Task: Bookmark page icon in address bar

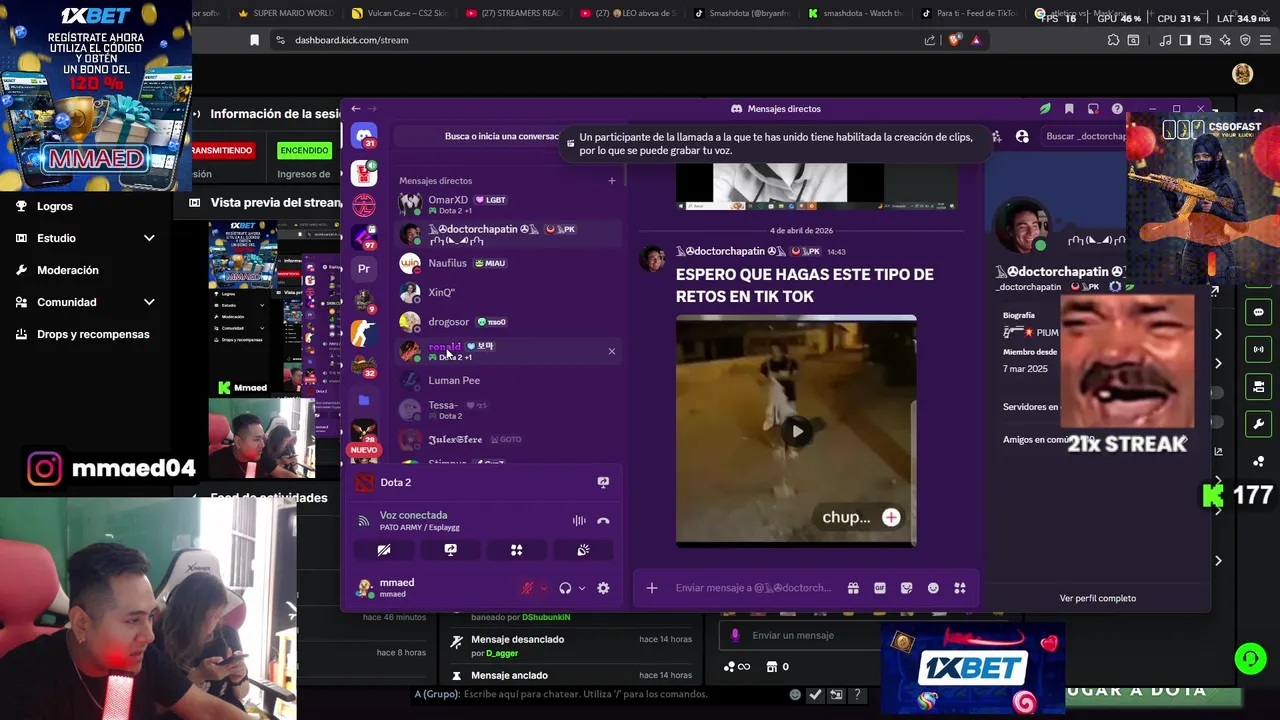Action: click(255, 40)
